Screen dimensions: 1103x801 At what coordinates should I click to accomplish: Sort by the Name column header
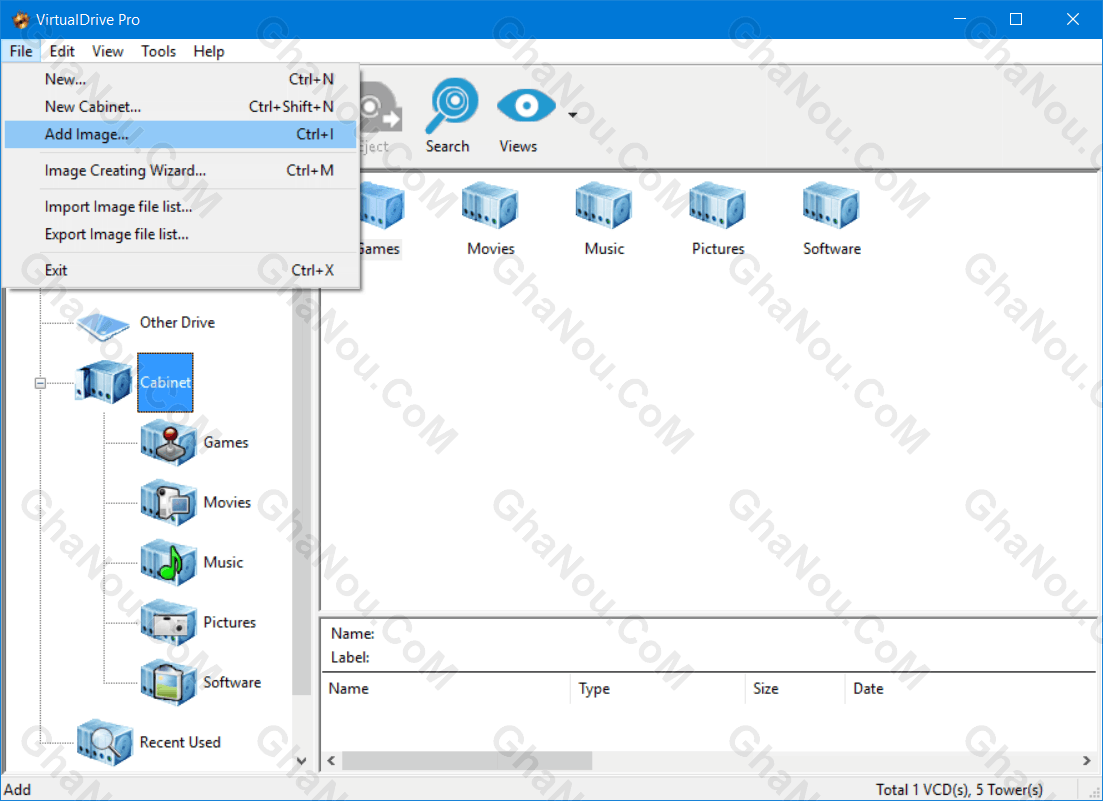446,688
